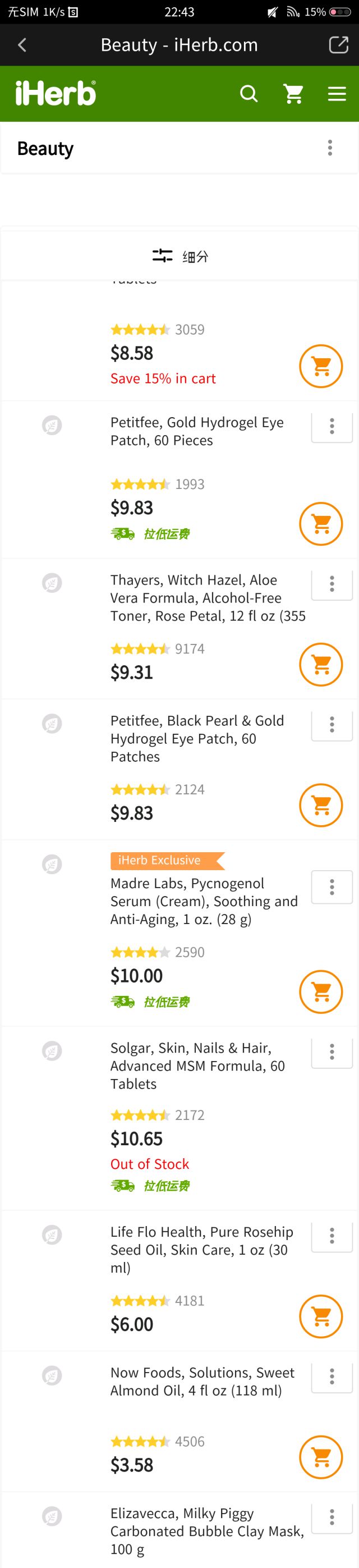Add Petitfee Gold Hydrogel Eye Patch to cart
Viewport: 359px width, 1568px height.
click(x=321, y=523)
